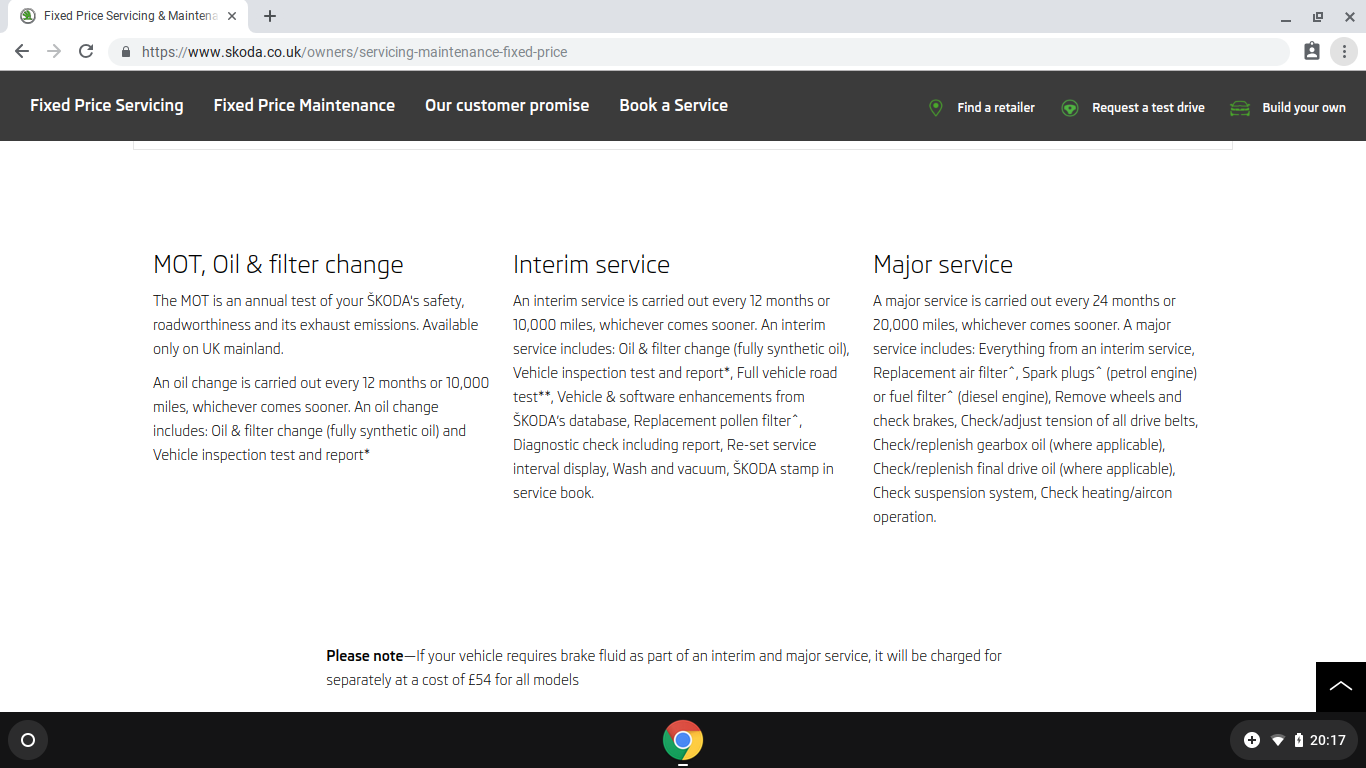Click the clock showing 20:17

tap(1327, 740)
